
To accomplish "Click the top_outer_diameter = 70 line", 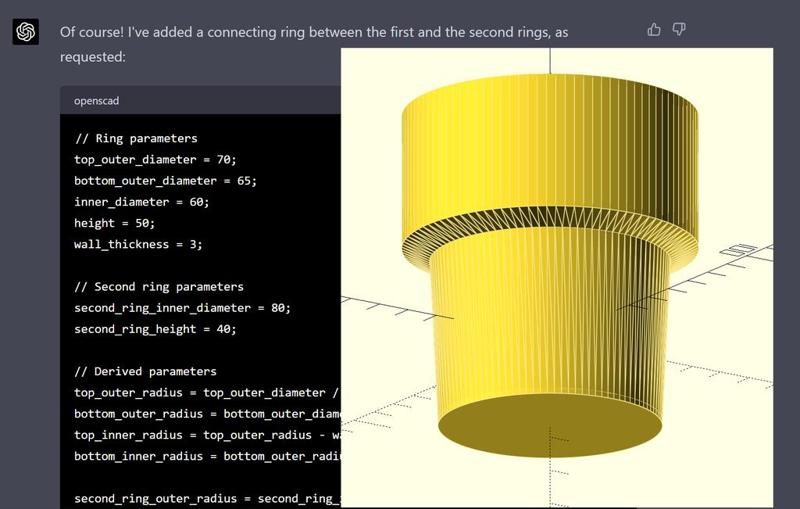I will coord(155,160).
